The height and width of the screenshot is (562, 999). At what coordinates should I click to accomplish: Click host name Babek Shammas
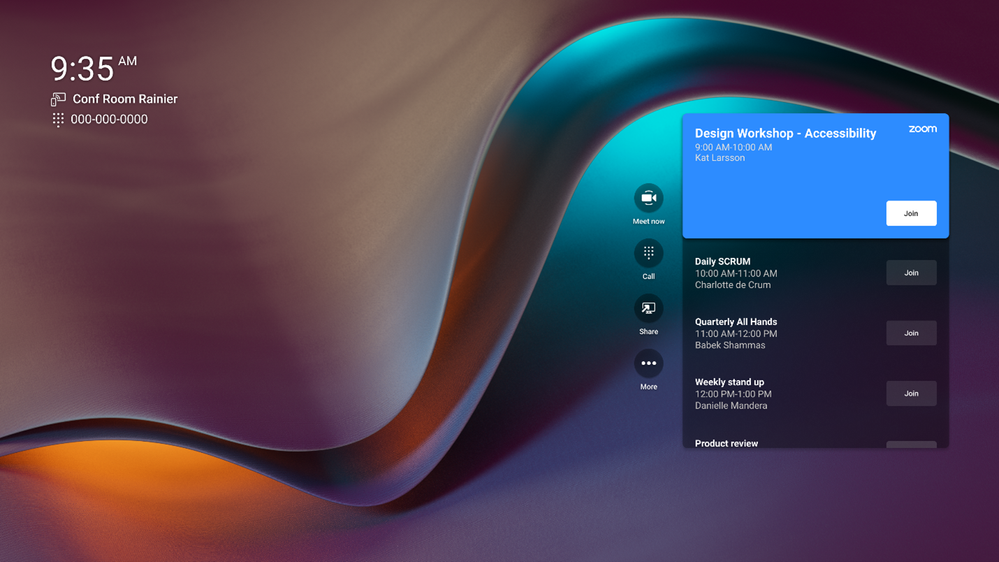(730, 345)
